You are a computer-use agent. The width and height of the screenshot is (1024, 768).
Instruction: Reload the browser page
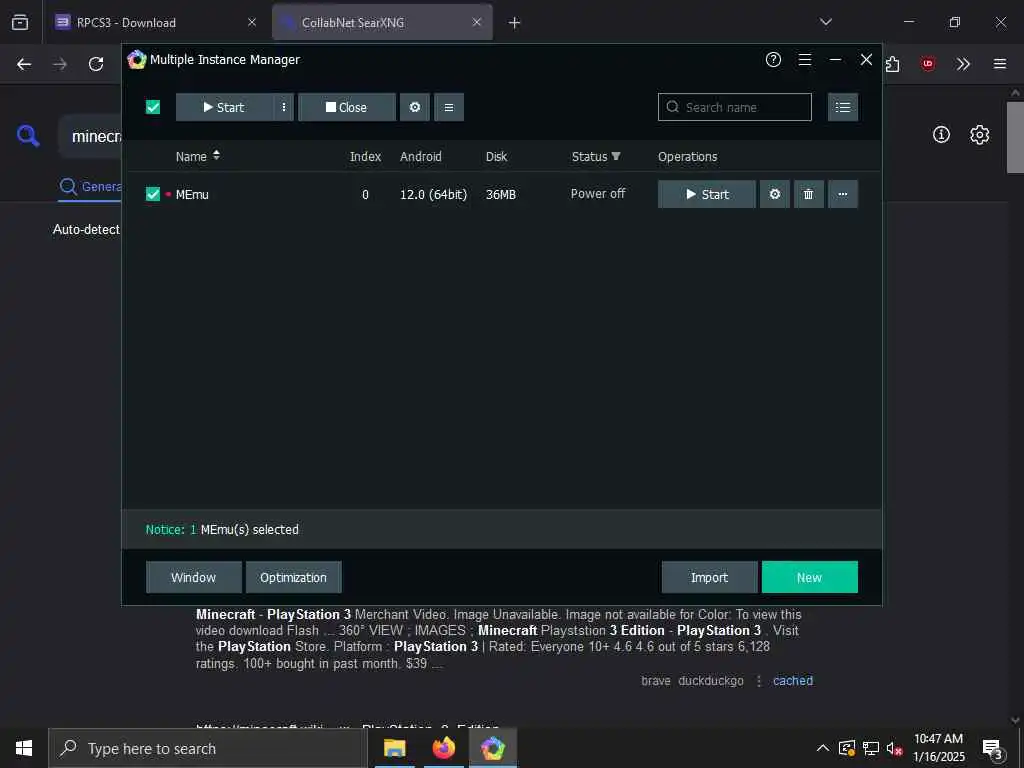tap(96, 64)
